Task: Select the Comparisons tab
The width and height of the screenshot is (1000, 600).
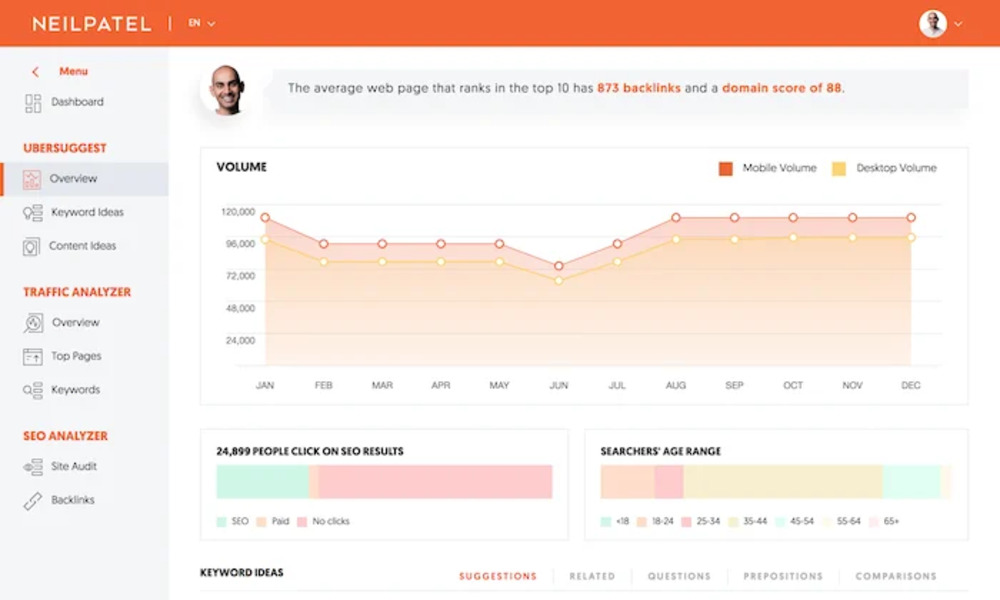Action: pos(895,576)
